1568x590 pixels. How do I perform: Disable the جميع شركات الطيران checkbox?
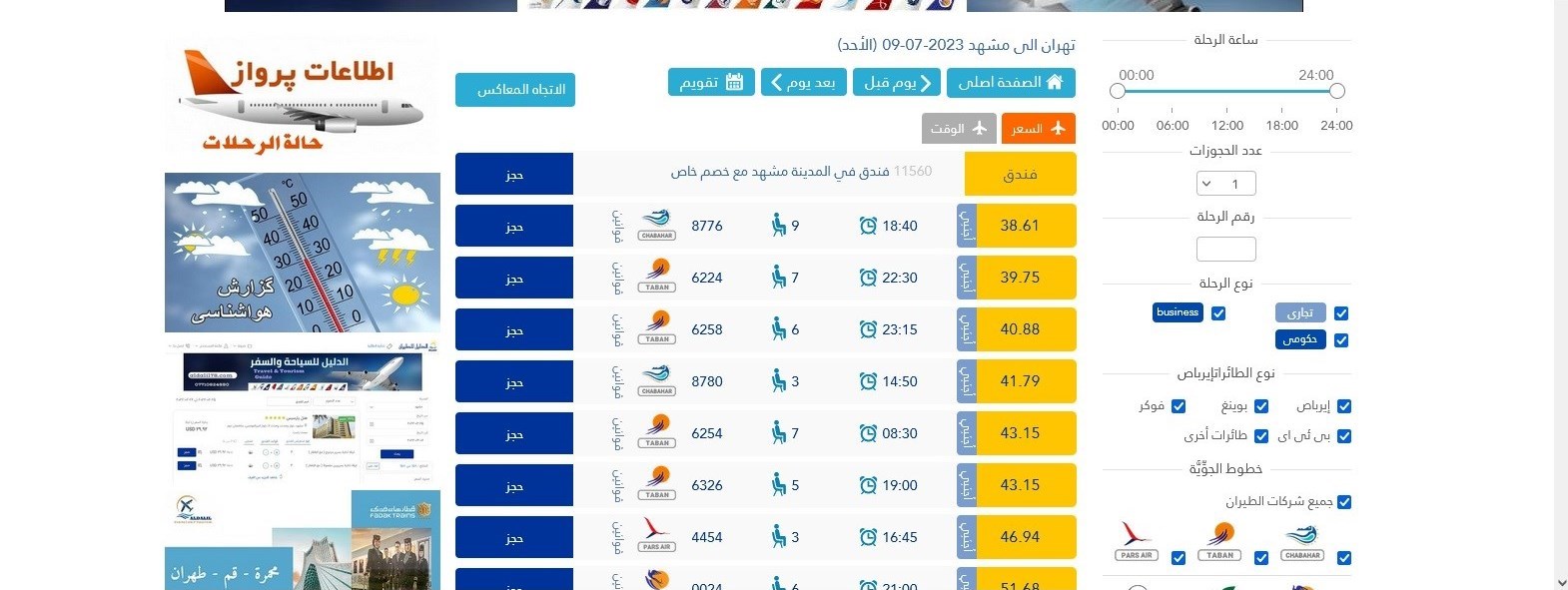[x=1343, y=502]
